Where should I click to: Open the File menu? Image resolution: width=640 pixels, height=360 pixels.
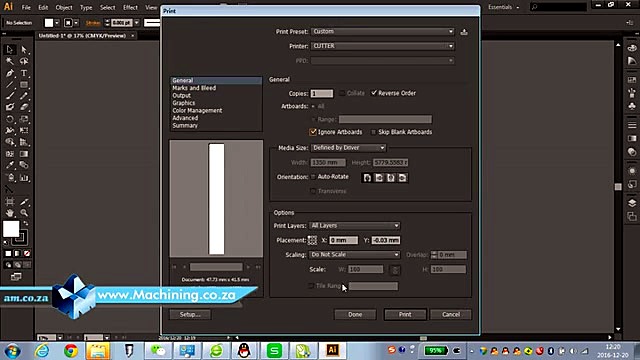26,7
